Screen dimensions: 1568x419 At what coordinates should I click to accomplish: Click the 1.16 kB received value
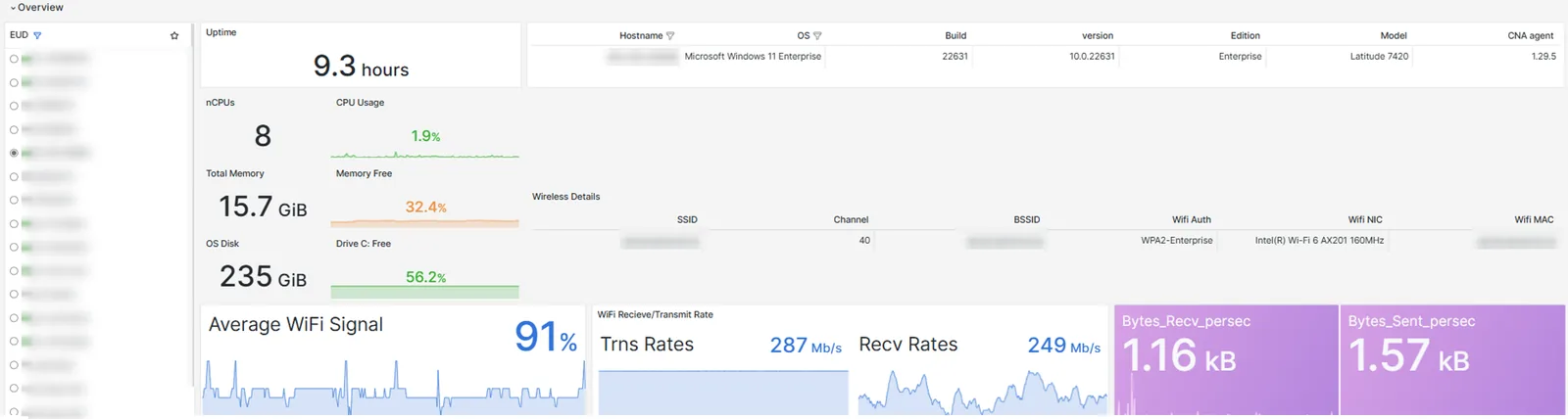[1179, 356]
